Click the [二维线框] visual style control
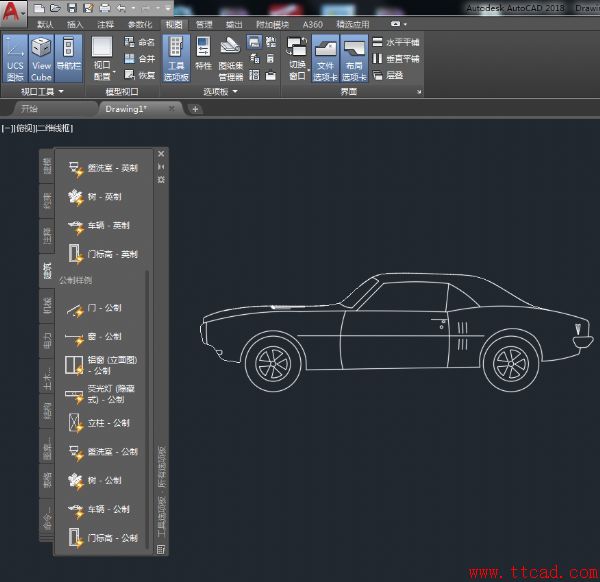600x582 pixels. coord(55,128)
